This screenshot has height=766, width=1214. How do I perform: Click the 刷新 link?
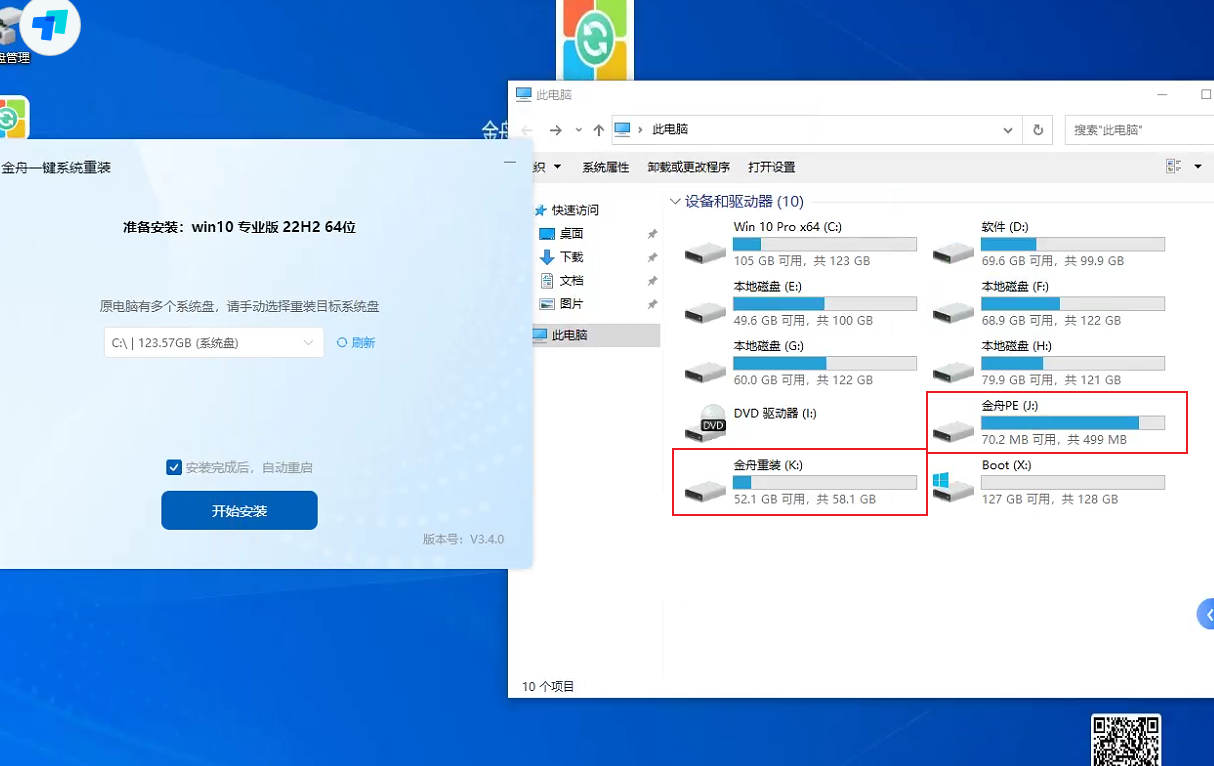coord(357,343)
